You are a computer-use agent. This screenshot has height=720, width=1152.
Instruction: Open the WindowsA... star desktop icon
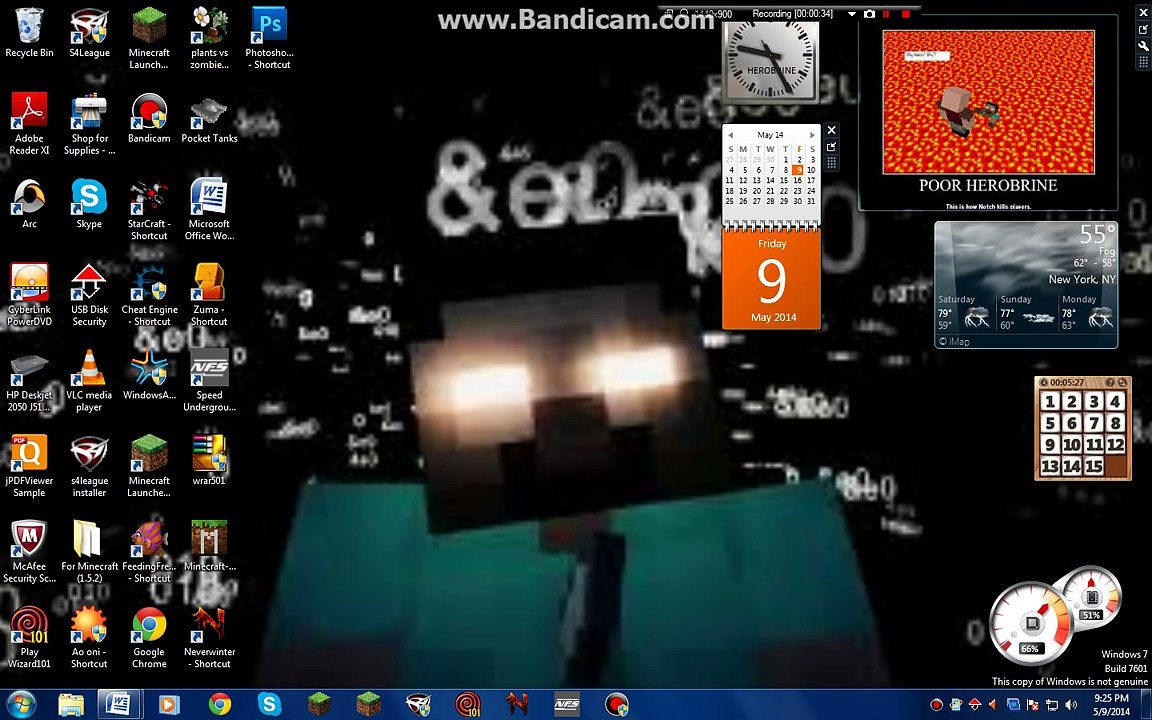[149, 375]
